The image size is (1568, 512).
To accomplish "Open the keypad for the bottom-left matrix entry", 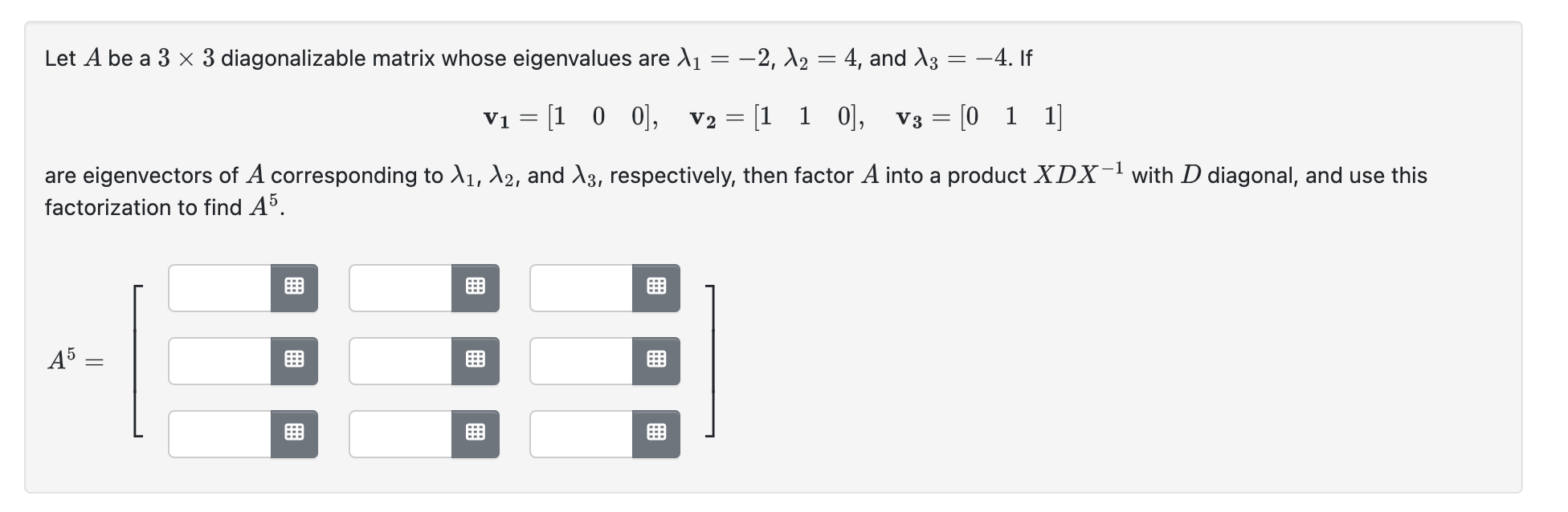I will click(x=296, y=433).
